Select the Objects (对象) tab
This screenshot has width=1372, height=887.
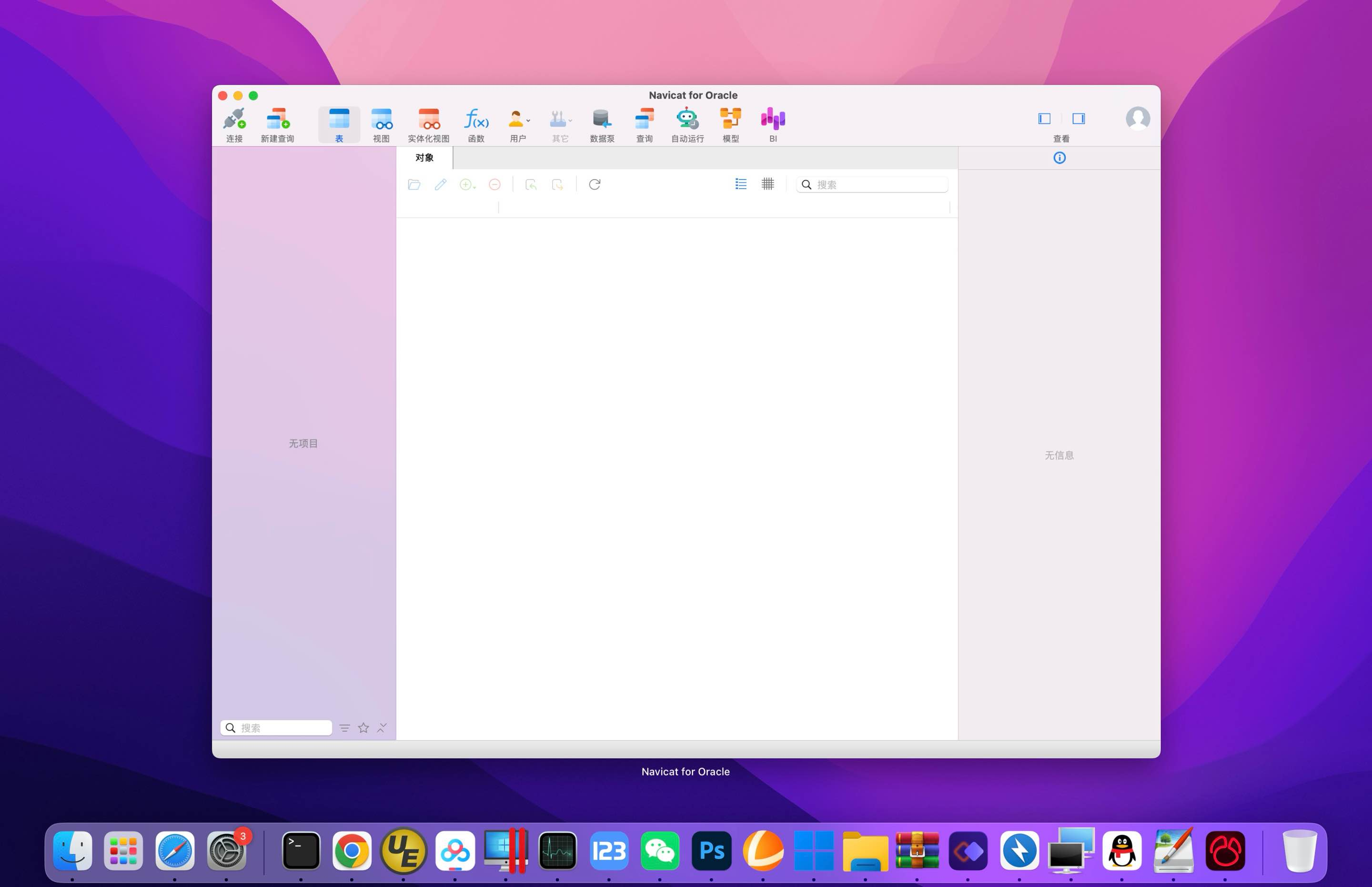[x=424, y=158]
